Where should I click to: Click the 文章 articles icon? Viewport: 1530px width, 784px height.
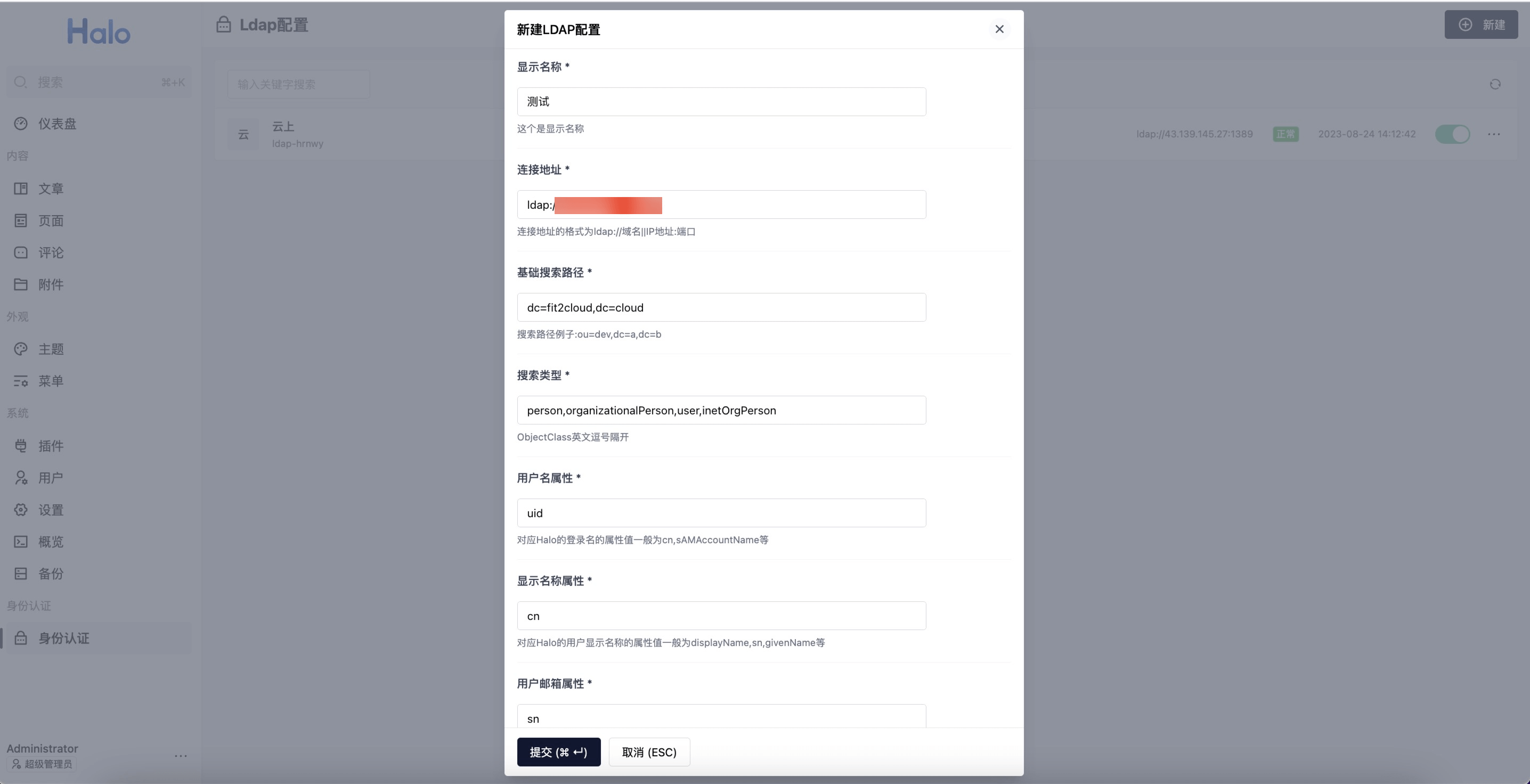(20, 189)
